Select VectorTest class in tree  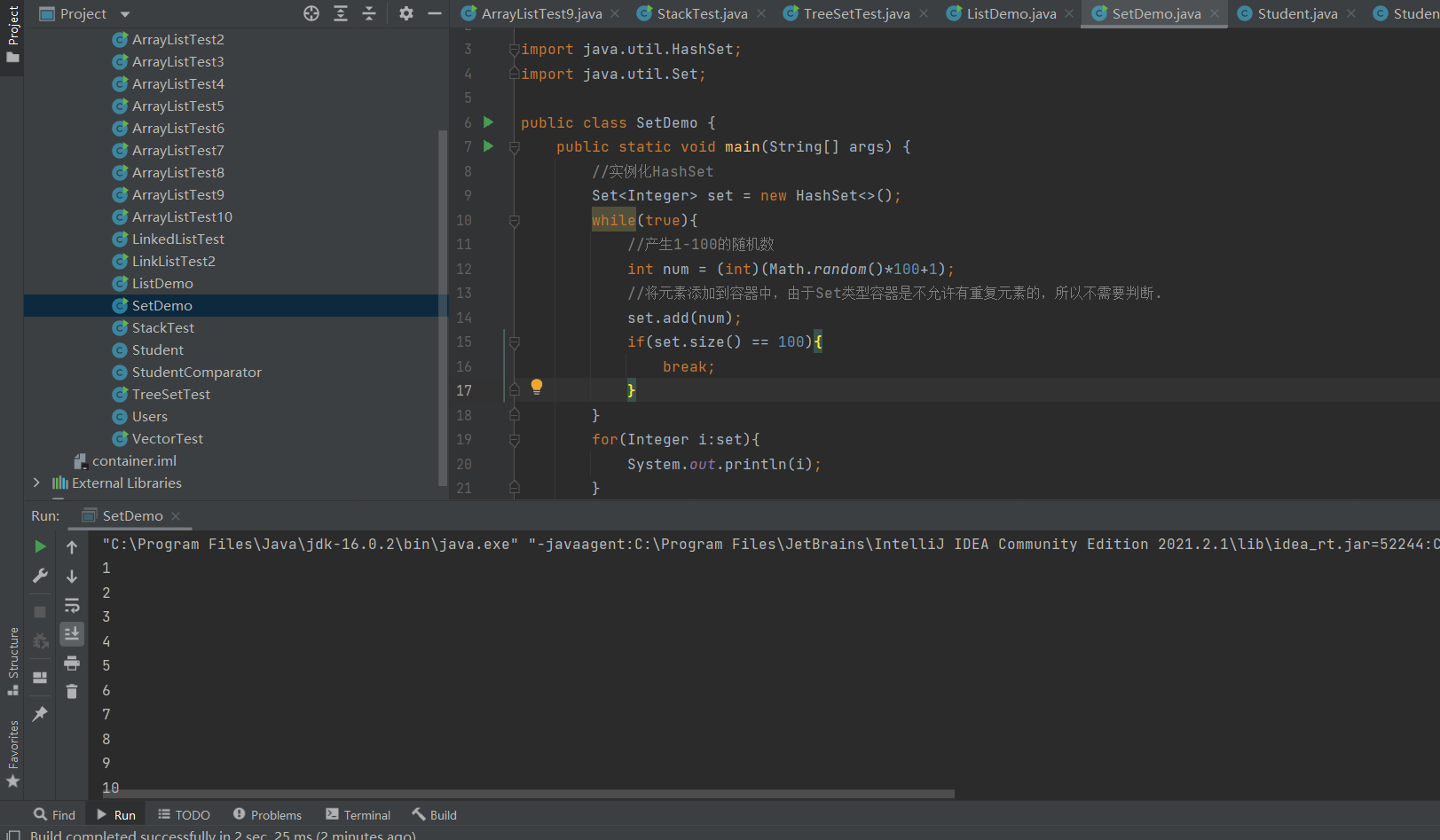[x=167, y=438]
